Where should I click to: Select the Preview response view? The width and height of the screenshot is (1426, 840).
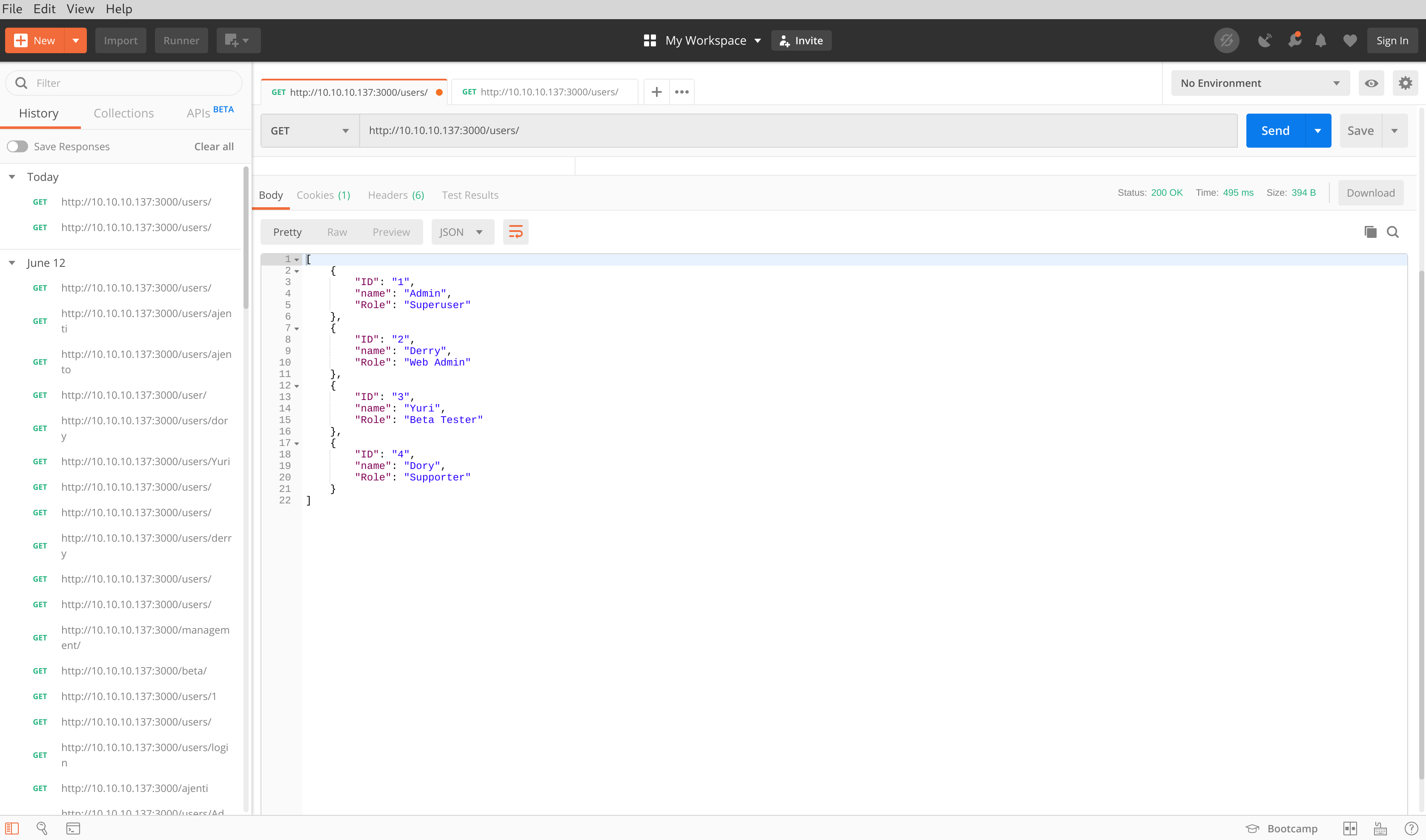pos(391,232)
